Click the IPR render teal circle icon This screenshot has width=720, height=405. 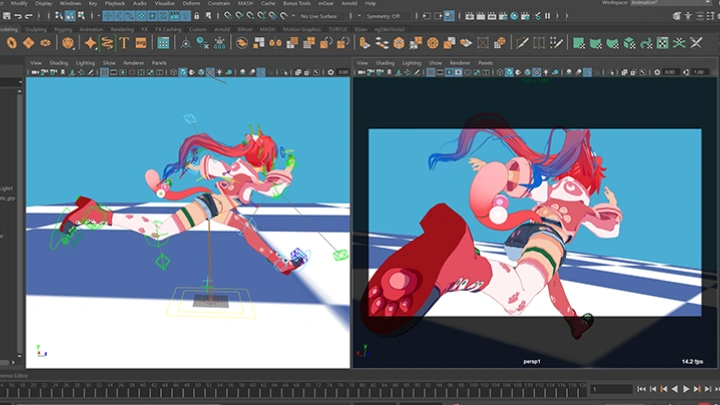514,16
